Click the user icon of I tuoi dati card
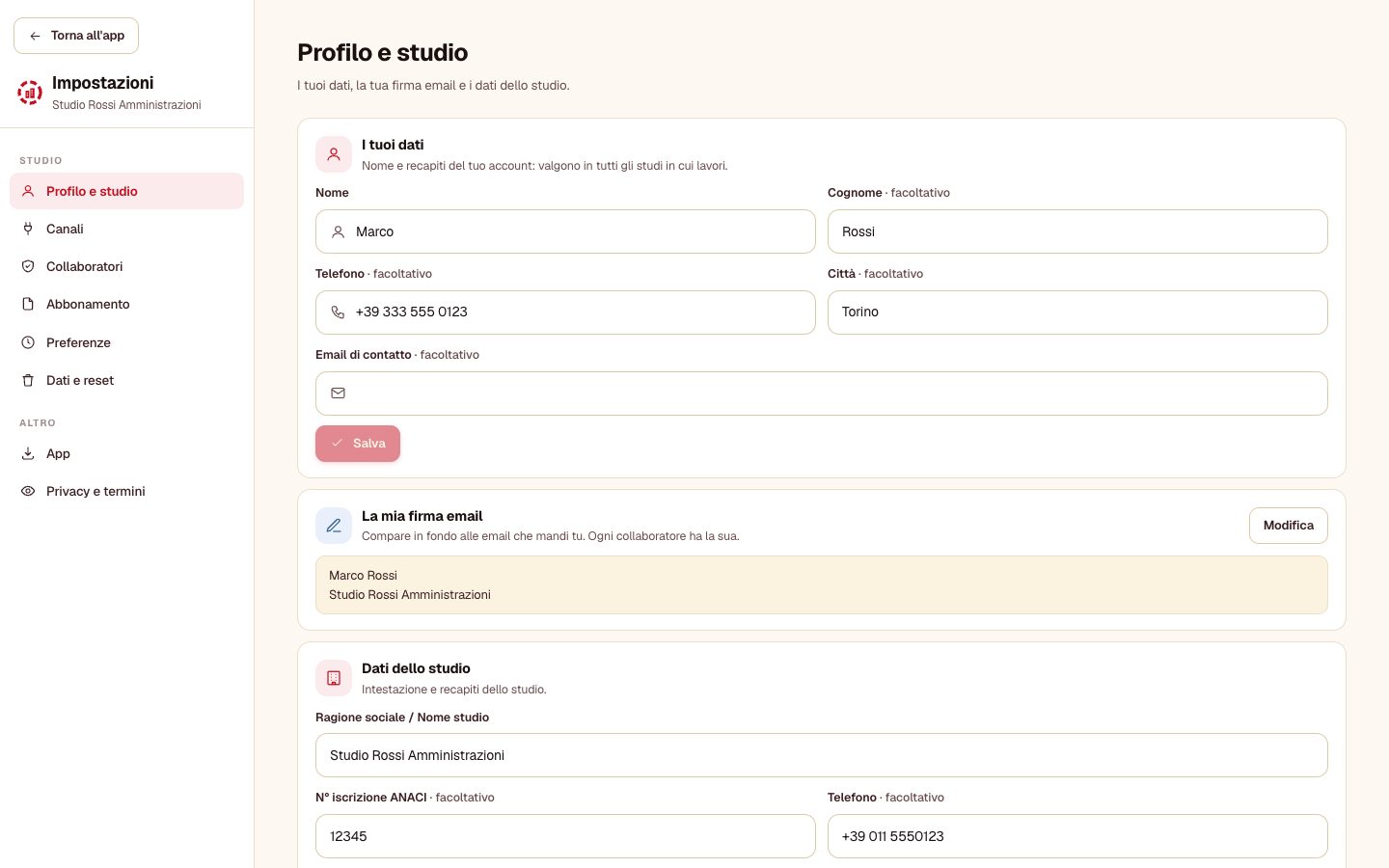Viewport: 1389px width, 868px height. click(334, 154)
